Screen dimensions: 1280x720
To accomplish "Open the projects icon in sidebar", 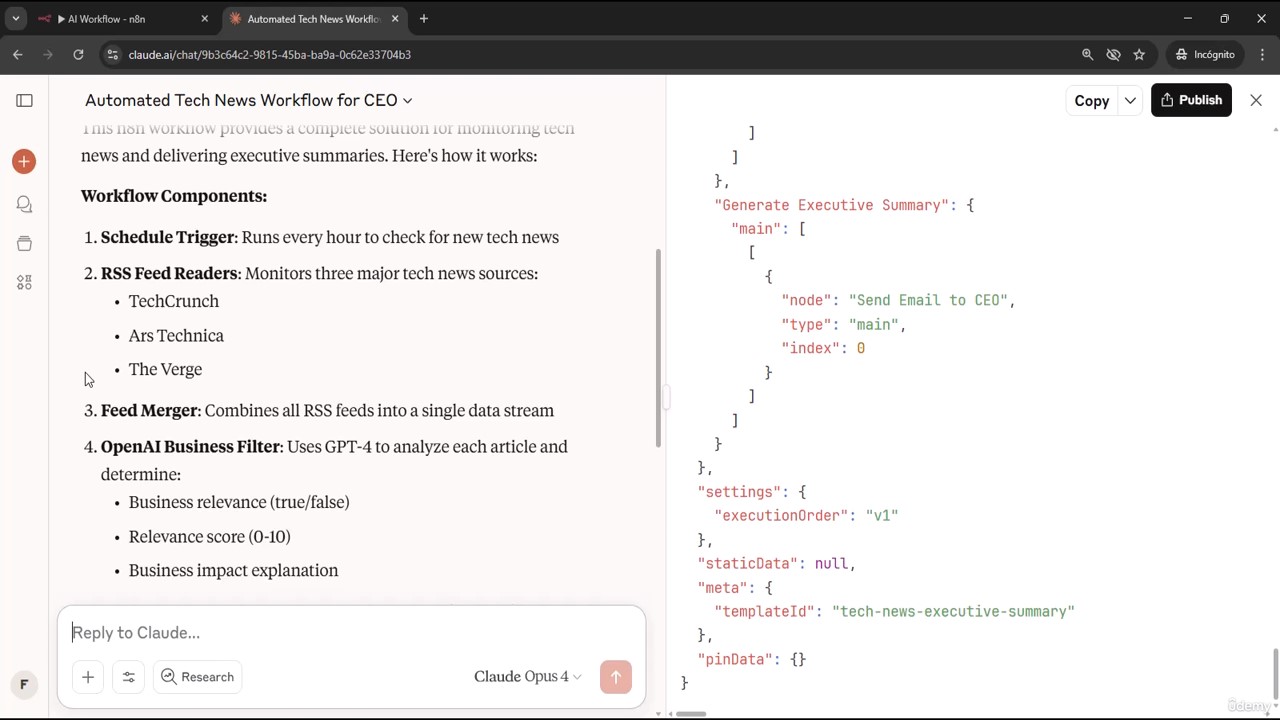I will (24, 243).
